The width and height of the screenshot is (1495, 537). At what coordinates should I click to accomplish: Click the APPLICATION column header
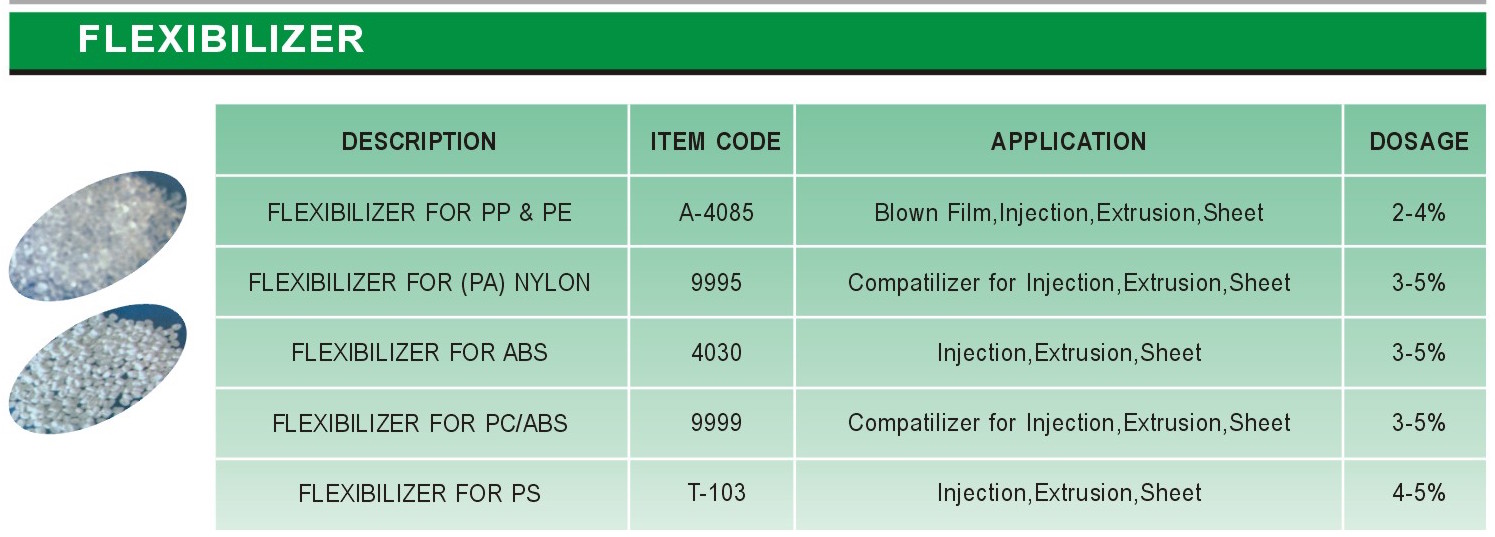(1069, 141)
